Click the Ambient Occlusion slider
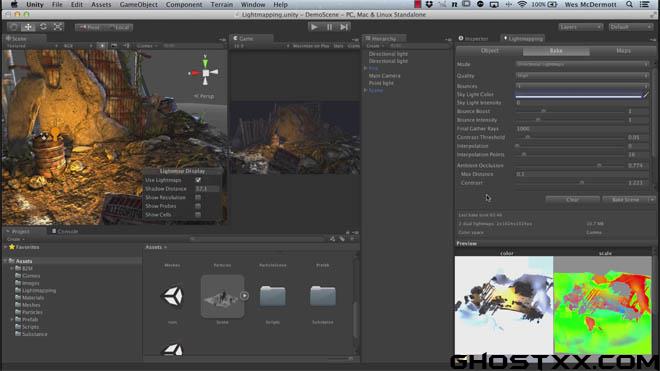This screenshot has height=371, width=660. tap(570, 165)
